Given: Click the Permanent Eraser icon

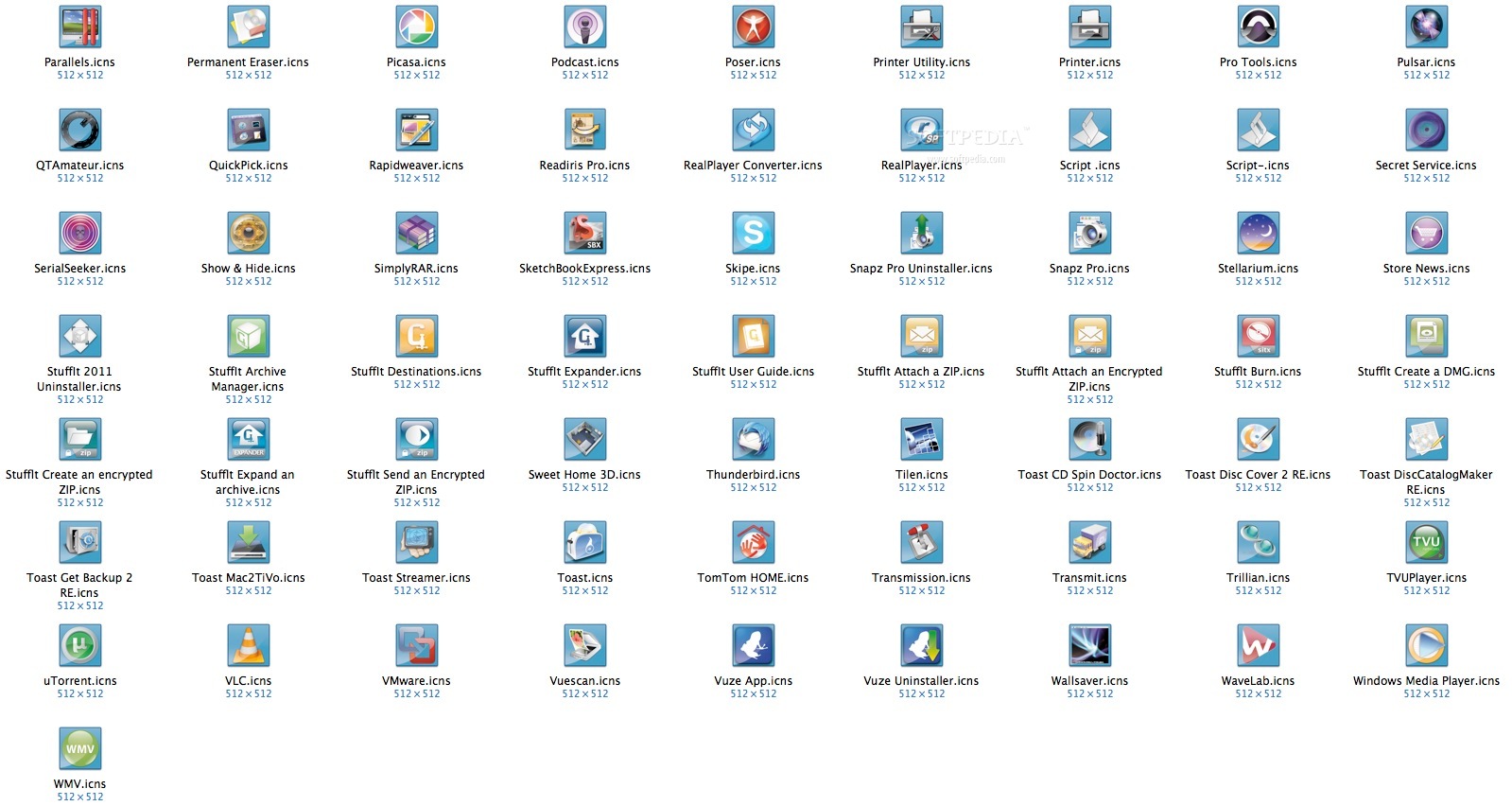Looking at the screenshot, I should 249,27.
